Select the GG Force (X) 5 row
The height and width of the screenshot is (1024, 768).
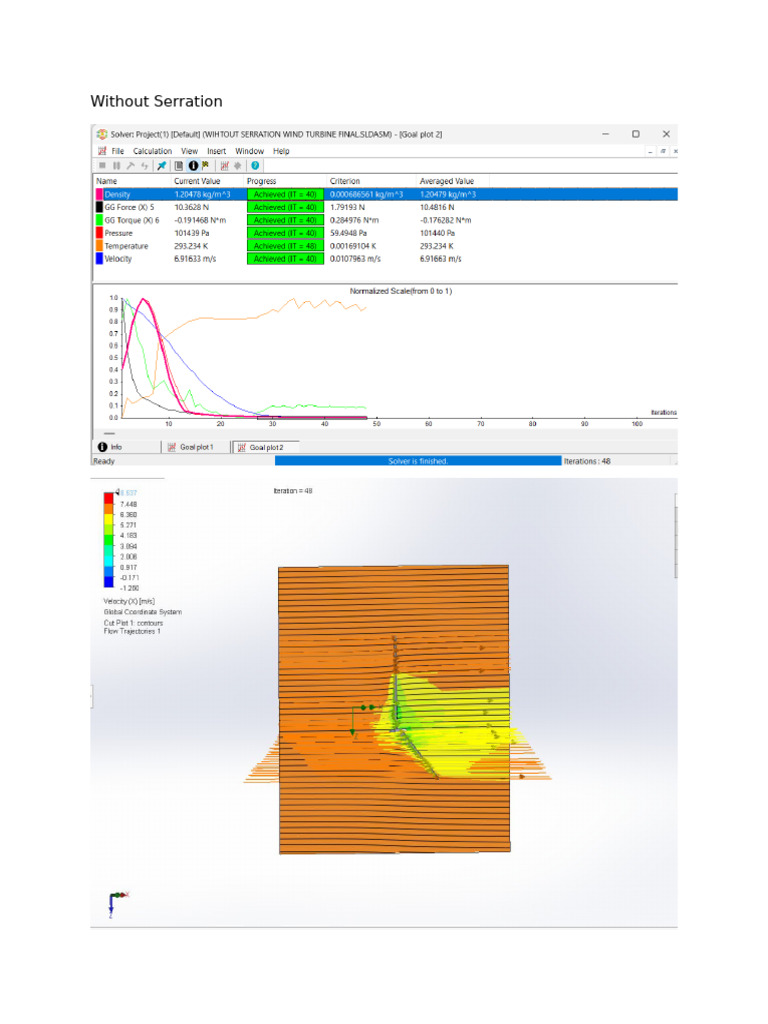point(386,207)
